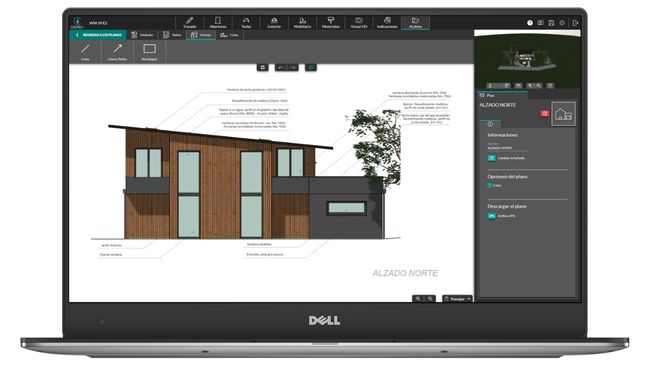Click the red delete plan icon
The image size is (650, 366).
pos(545,113)
